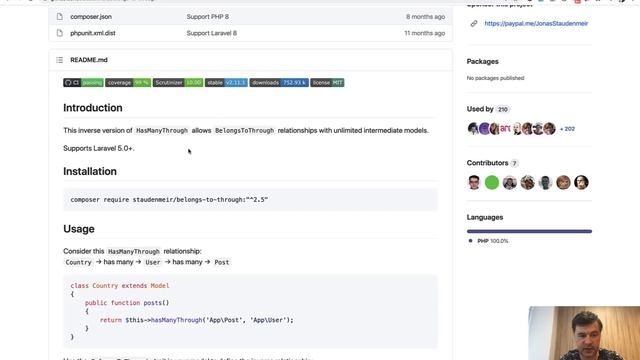
Task: Click the Installation heading
Action: pos(90,171)
